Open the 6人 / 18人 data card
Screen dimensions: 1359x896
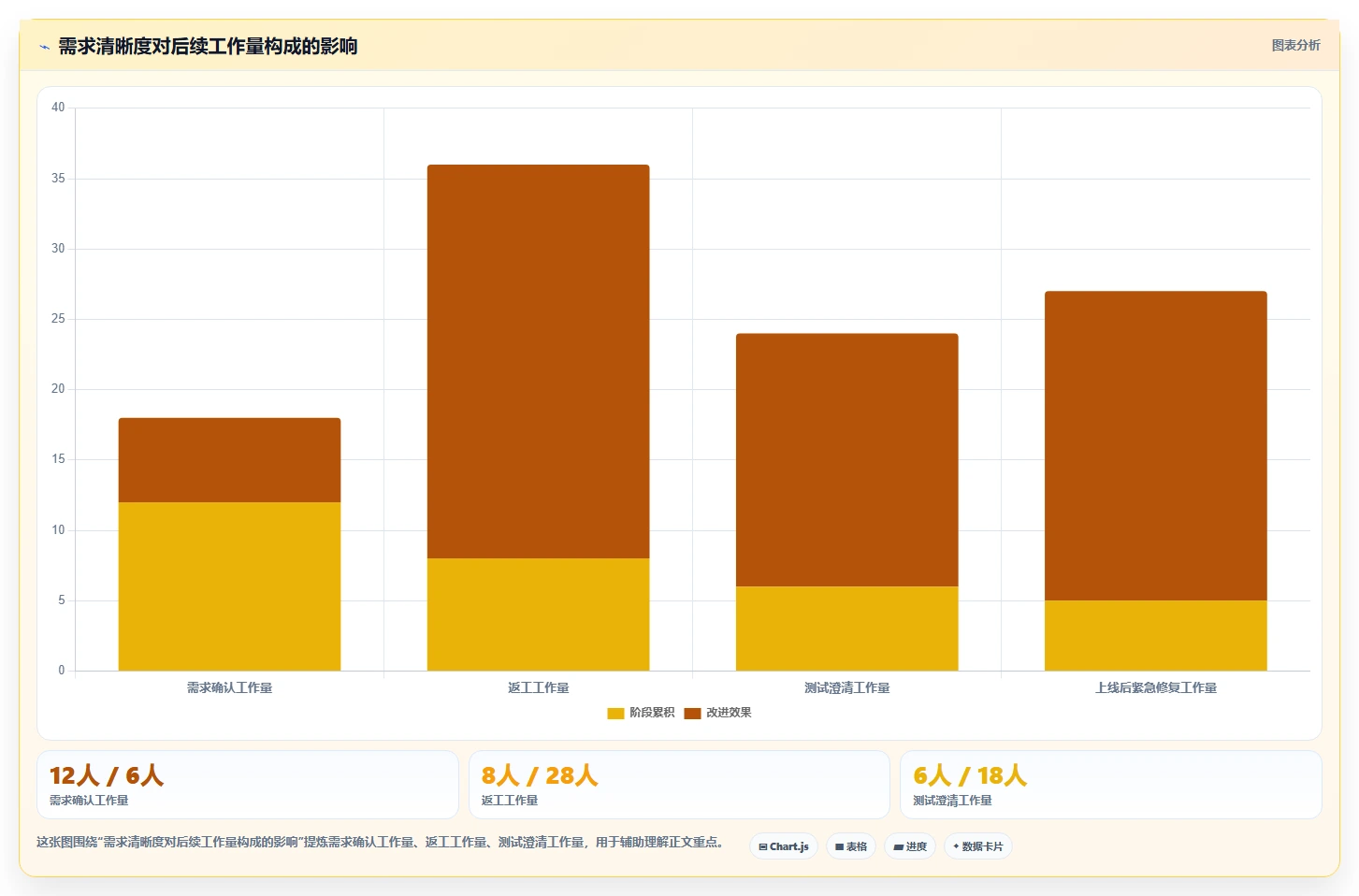1111,785
